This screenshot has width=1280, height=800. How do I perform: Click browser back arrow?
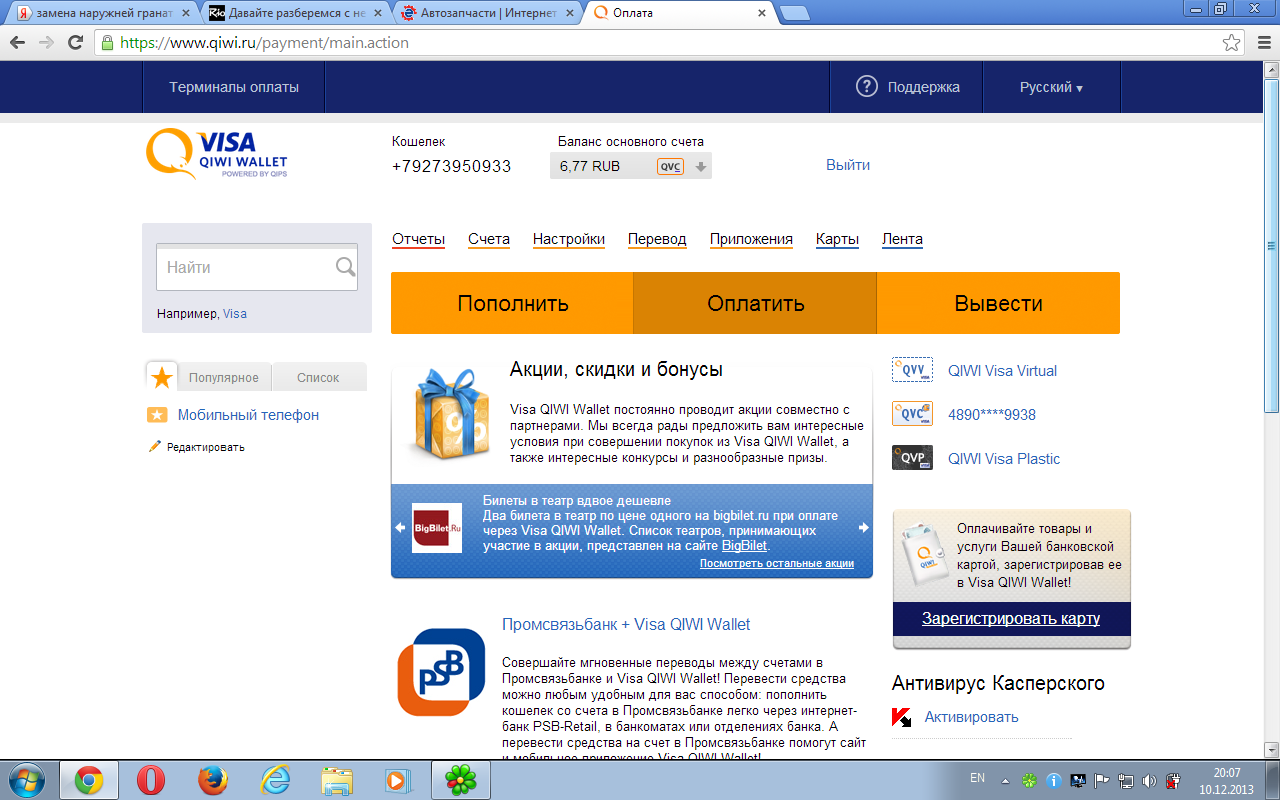(x=18, y=43)
